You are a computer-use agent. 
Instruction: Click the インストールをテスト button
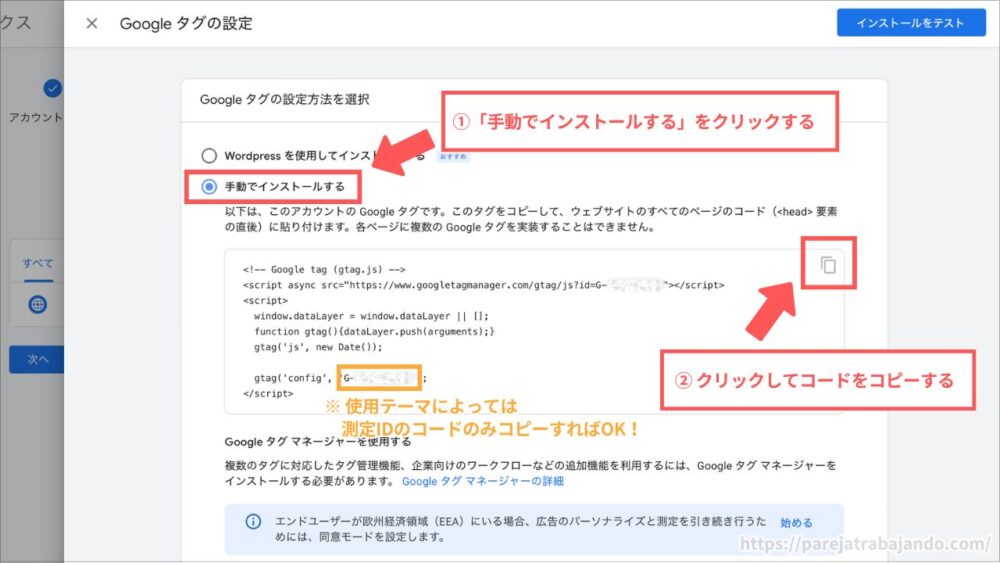coord(911,23)
